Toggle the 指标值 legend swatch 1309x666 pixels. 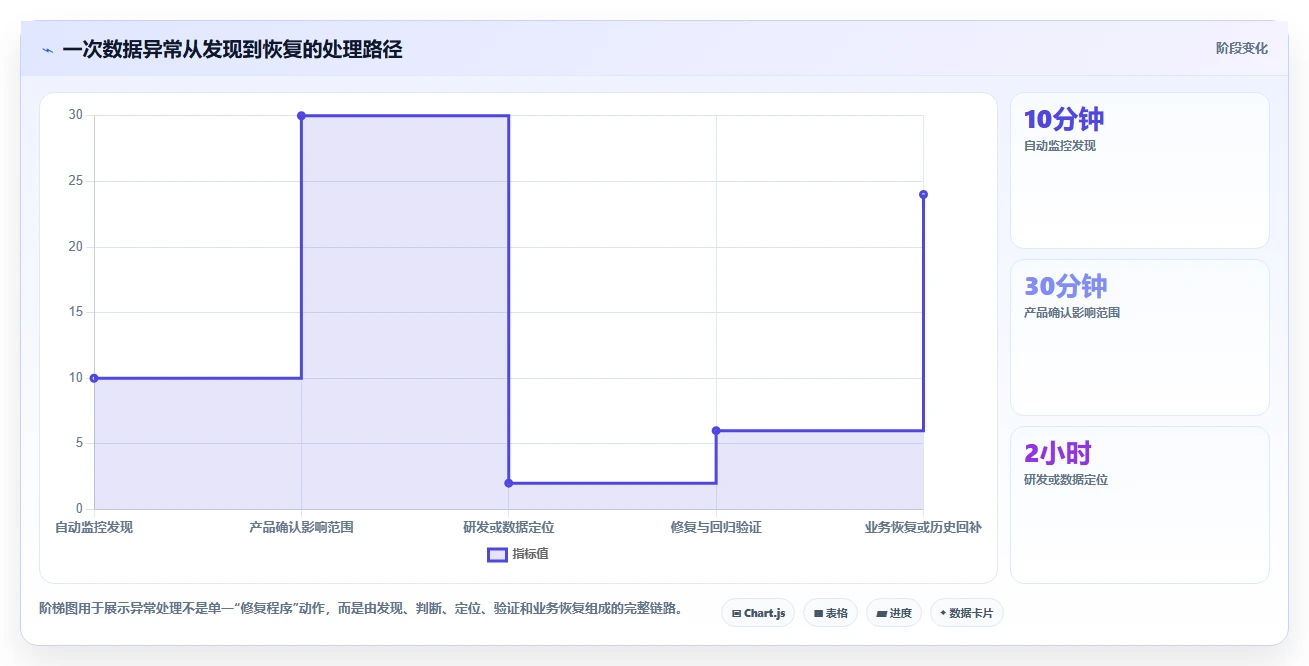pos(497,554)
